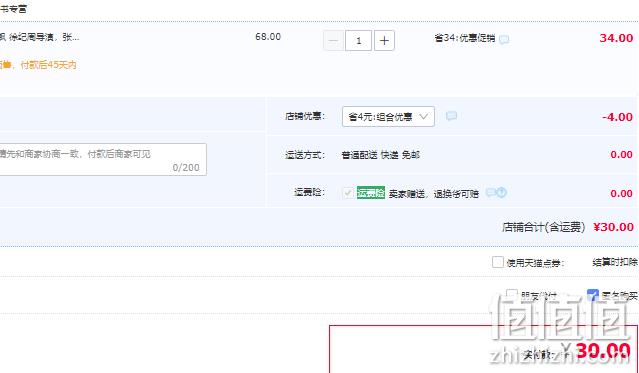Click the unit price 68.00
This screenshot has width=639, height=373.
coord(268,37)
